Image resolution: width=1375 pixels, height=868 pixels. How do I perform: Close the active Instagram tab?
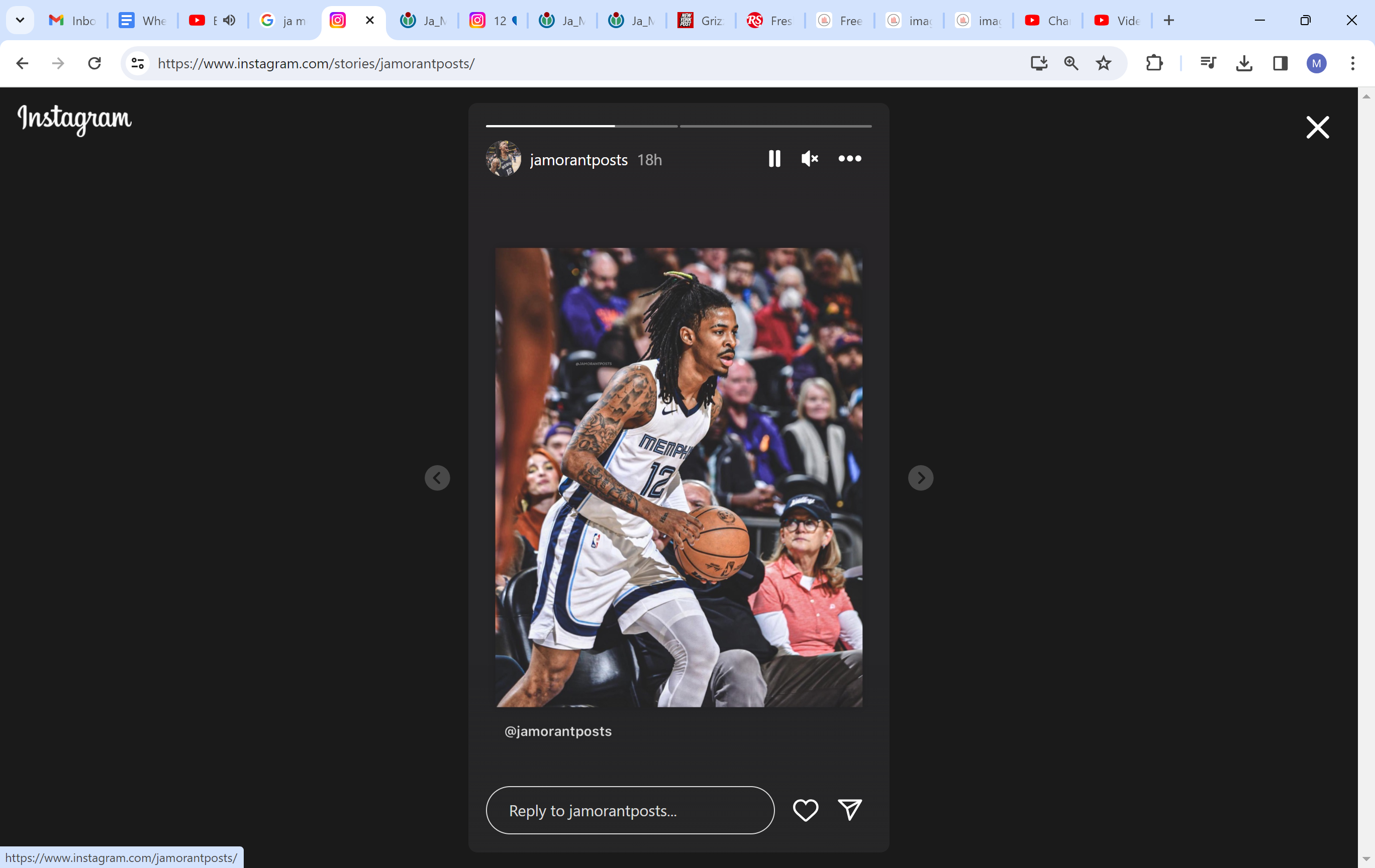pyautogui.click(x=370, y=21)
